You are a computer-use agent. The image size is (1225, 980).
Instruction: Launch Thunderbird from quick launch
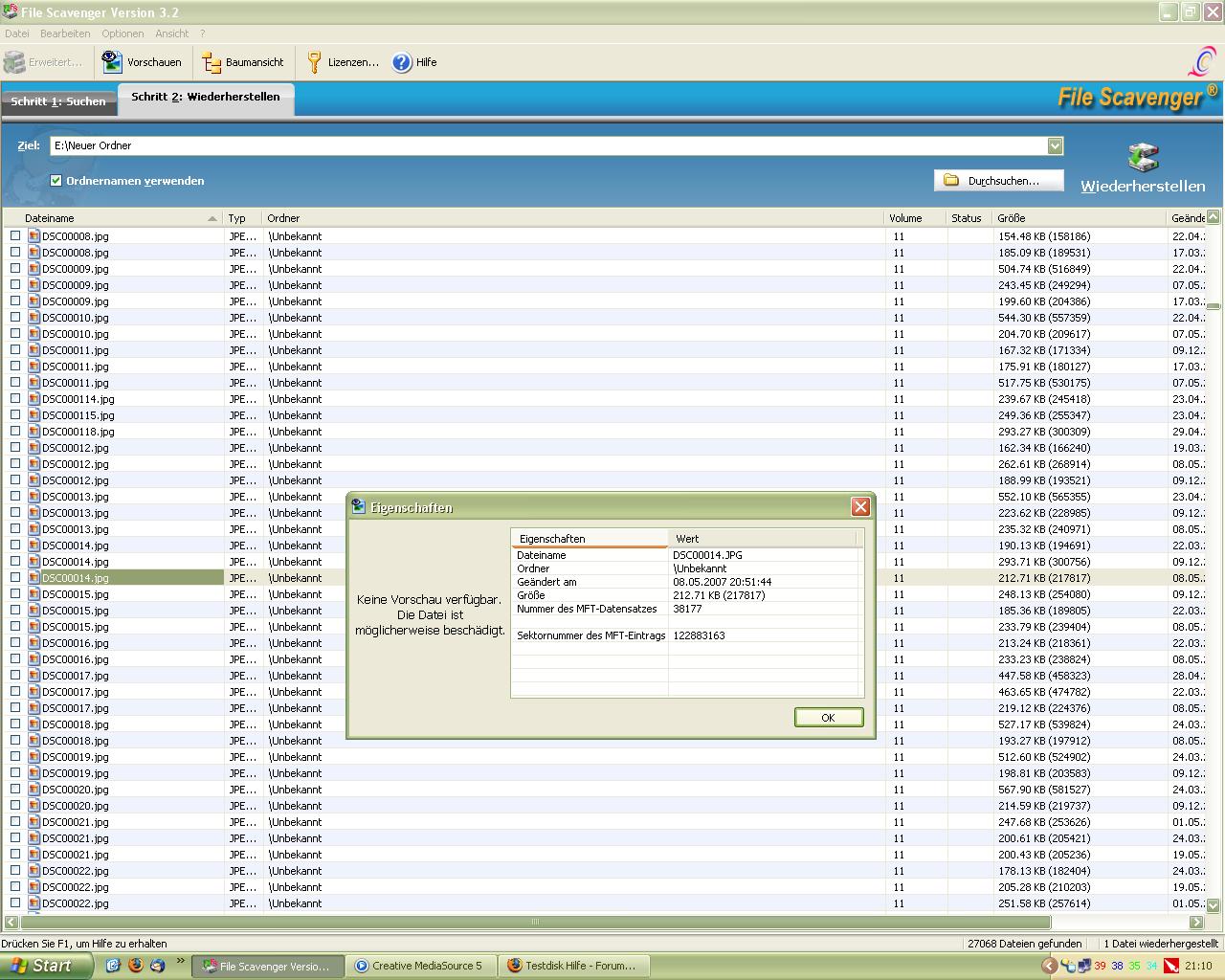click(x=158, y=966)
